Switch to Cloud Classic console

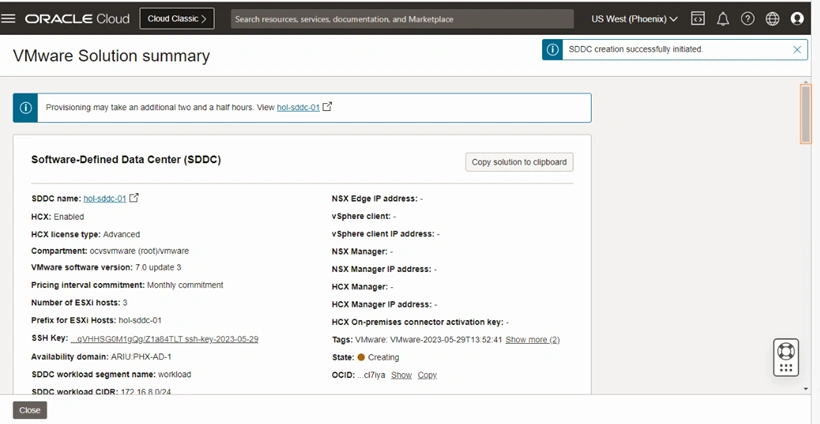[x=177, y=19]
